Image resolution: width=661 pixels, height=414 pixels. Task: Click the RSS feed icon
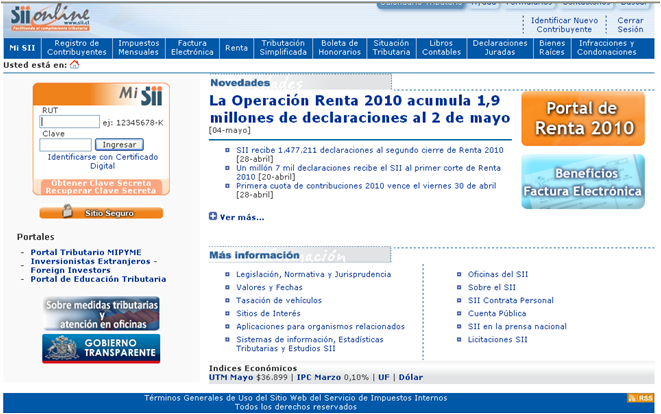click(640, 398)
